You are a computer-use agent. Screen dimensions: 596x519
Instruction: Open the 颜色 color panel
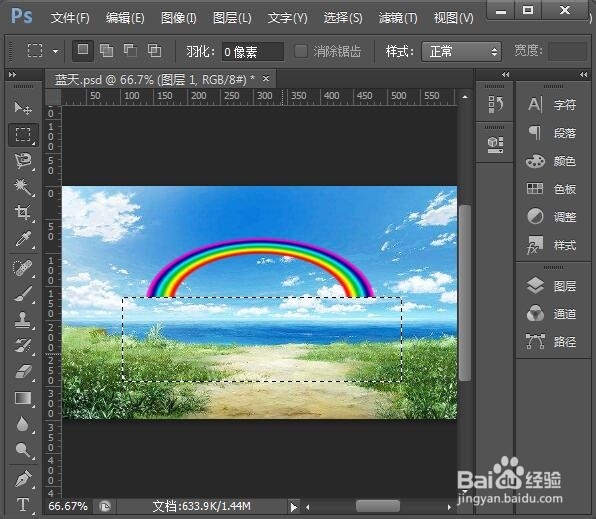552,161
